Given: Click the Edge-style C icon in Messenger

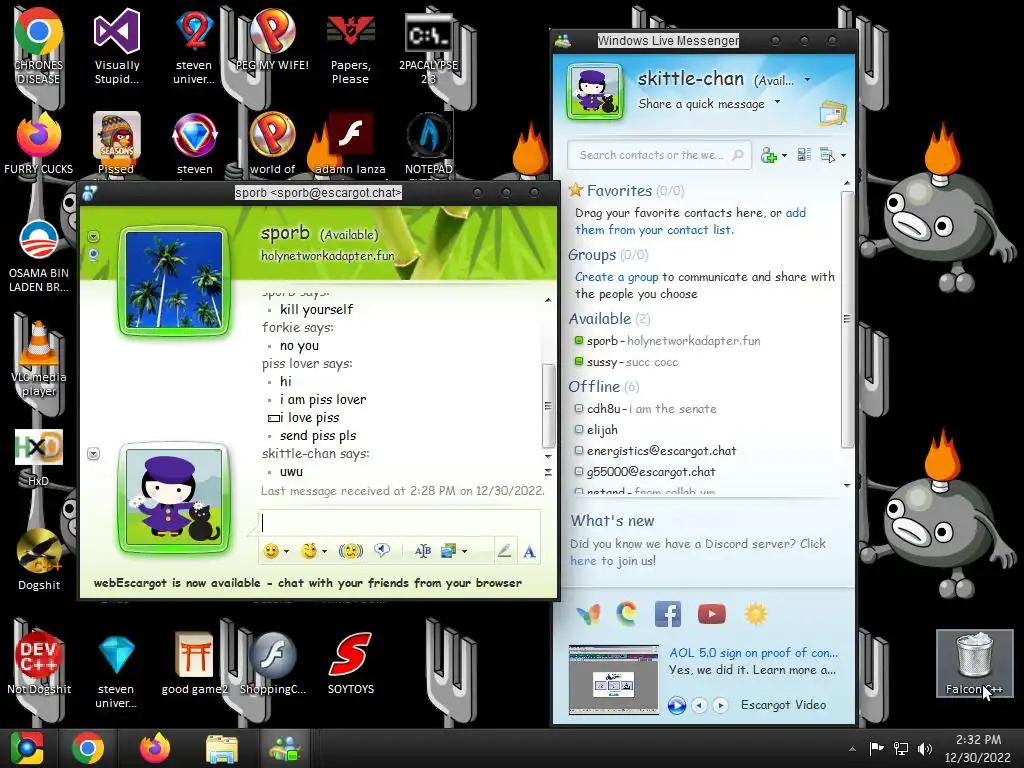Looking at the screenshot, I should pos(627,614).
